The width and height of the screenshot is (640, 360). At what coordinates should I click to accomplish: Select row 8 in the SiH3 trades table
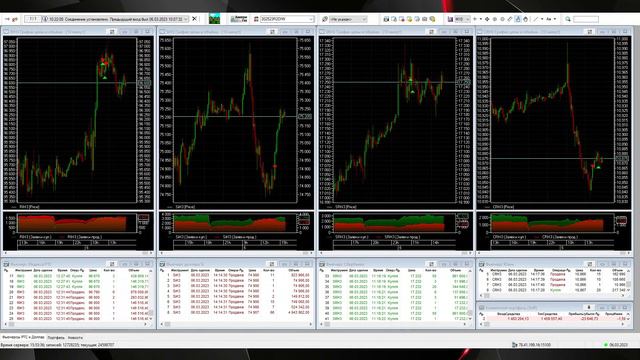click(236, 313)
